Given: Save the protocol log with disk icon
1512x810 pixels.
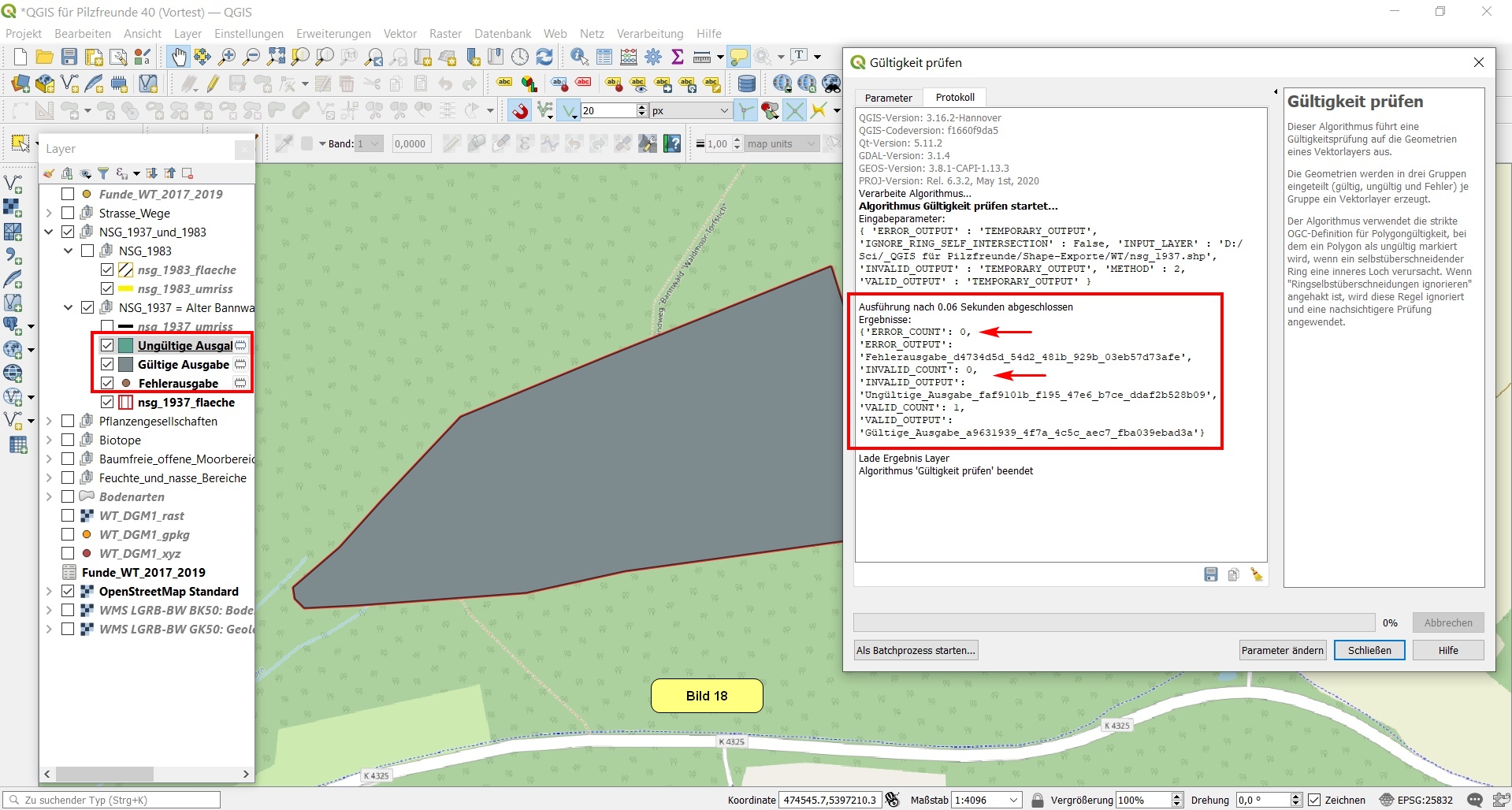Looking at the screenshot, I should point(1211,574).
